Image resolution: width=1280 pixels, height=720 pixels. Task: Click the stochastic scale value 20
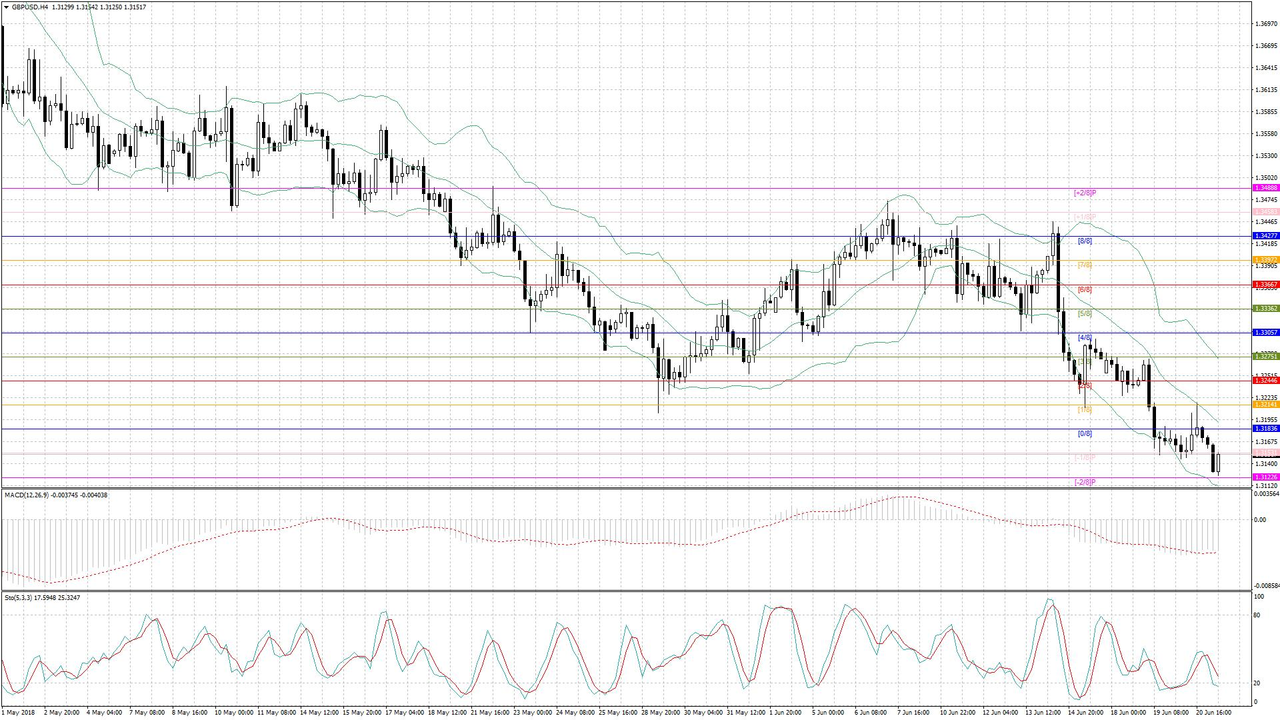1258,683
